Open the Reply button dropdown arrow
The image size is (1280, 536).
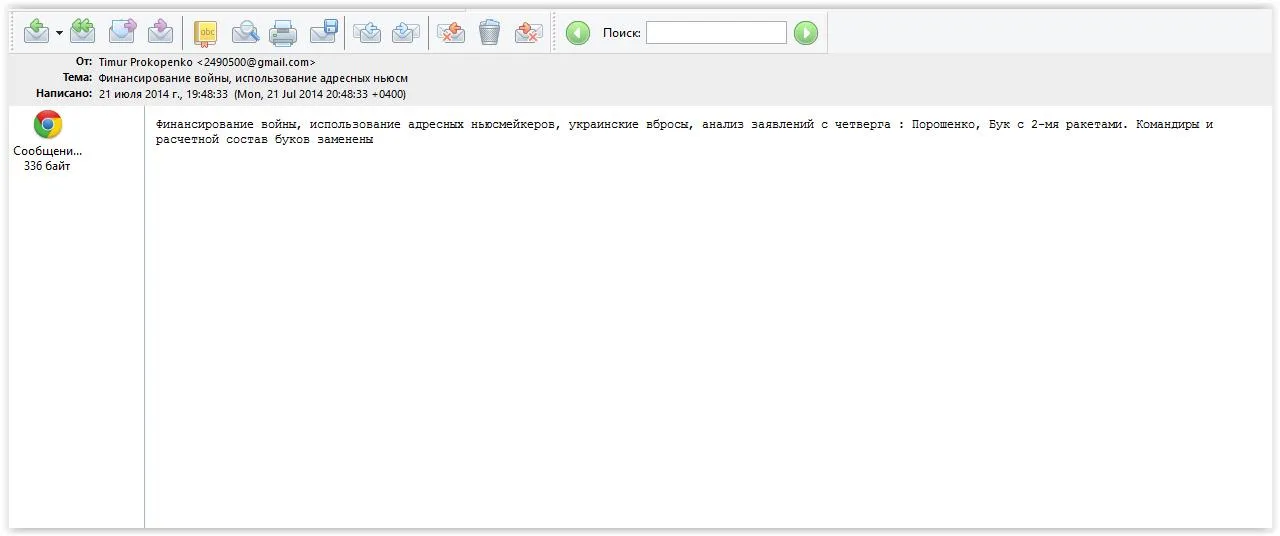(59, 34)
